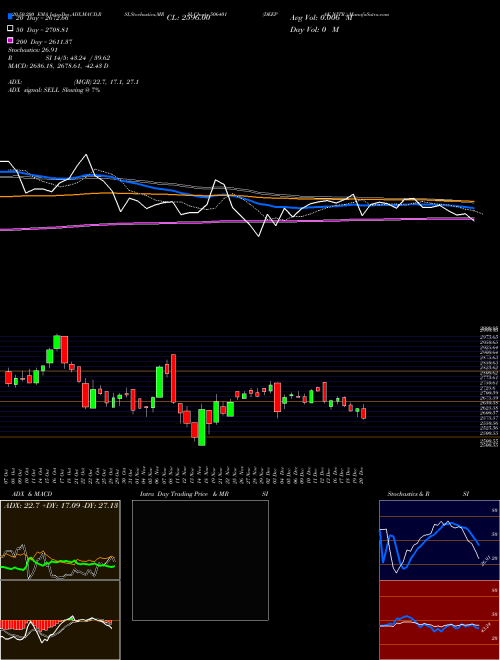Screen dimensions: 500x660
Task: Open the empty Intra Day Trading Price panel
Action: (x=200, y=560)
